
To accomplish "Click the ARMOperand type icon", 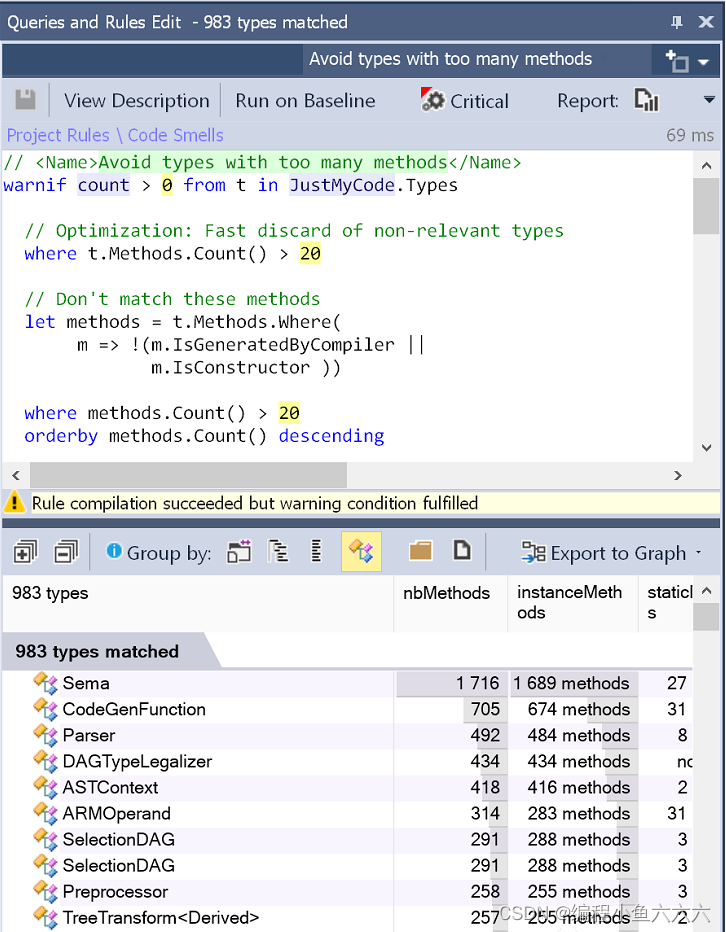I will [45, 813].
